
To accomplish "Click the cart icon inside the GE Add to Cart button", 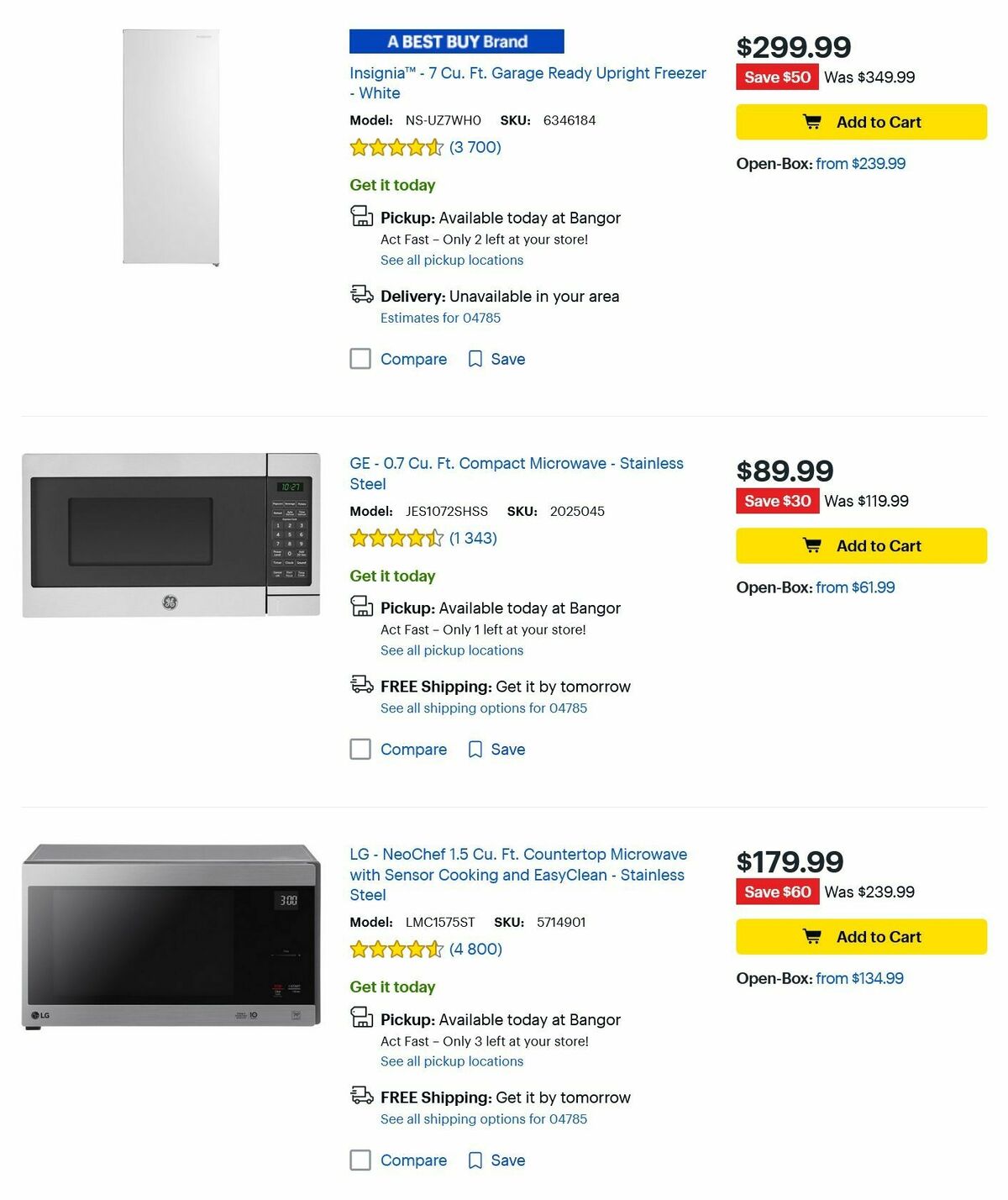I will [811, 545].
